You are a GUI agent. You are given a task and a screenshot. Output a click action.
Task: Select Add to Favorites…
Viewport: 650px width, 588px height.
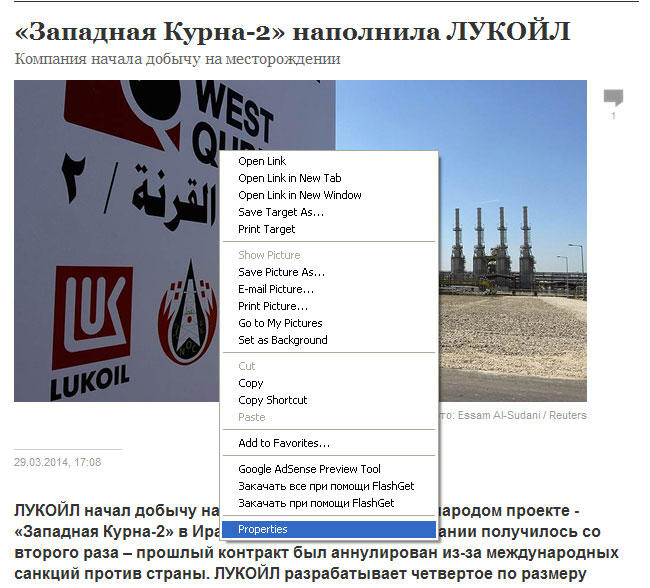[329, 443]
